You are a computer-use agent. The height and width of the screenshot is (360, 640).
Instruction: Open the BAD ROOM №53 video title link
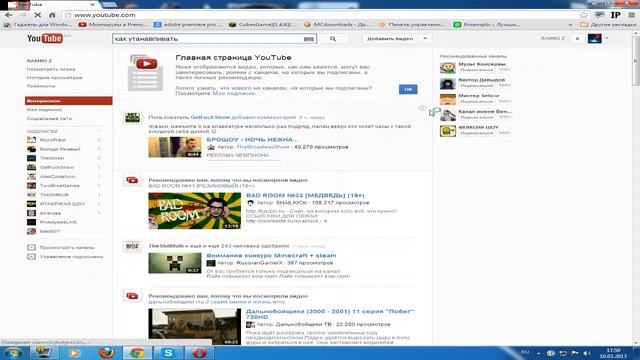[x=305, y=196]
